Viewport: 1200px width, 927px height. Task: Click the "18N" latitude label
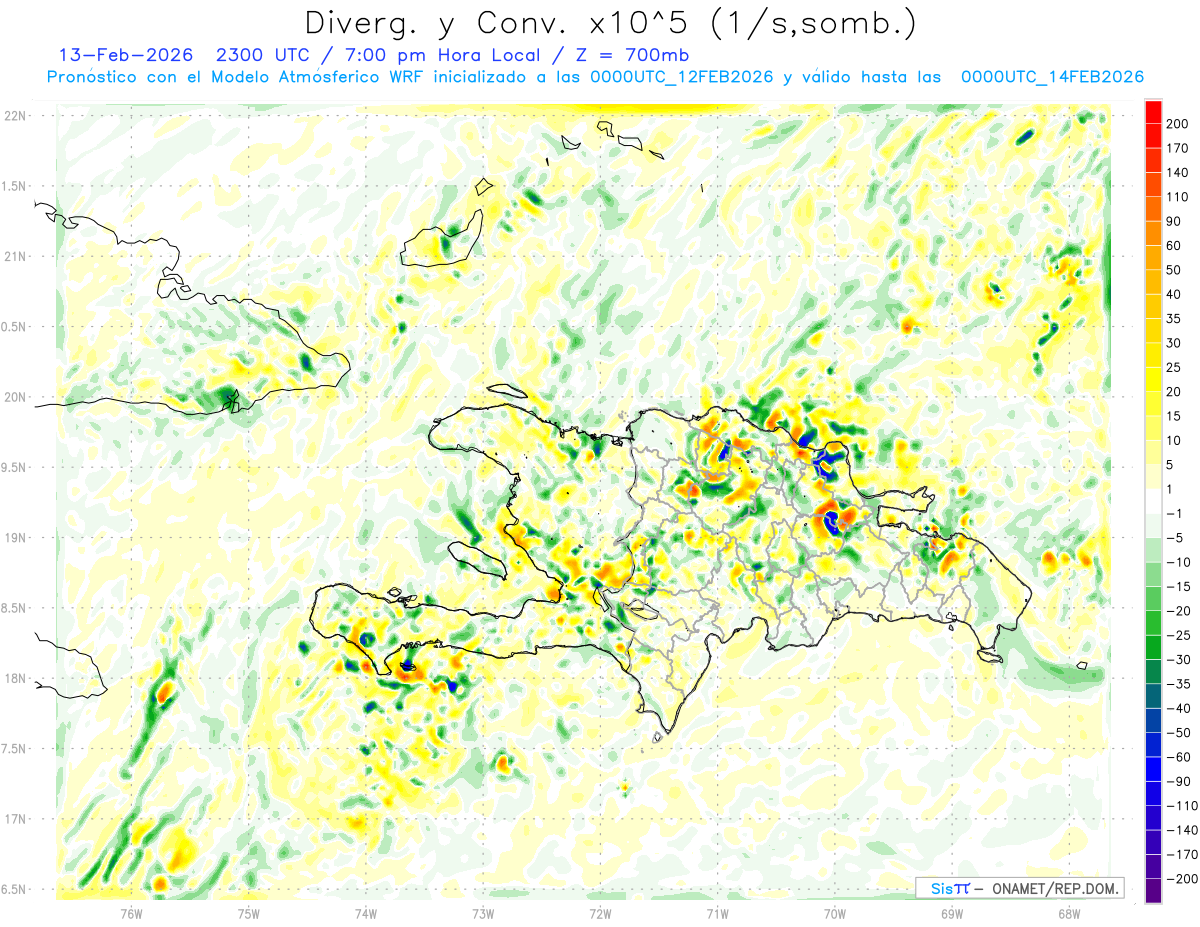[x=15, y=679]
